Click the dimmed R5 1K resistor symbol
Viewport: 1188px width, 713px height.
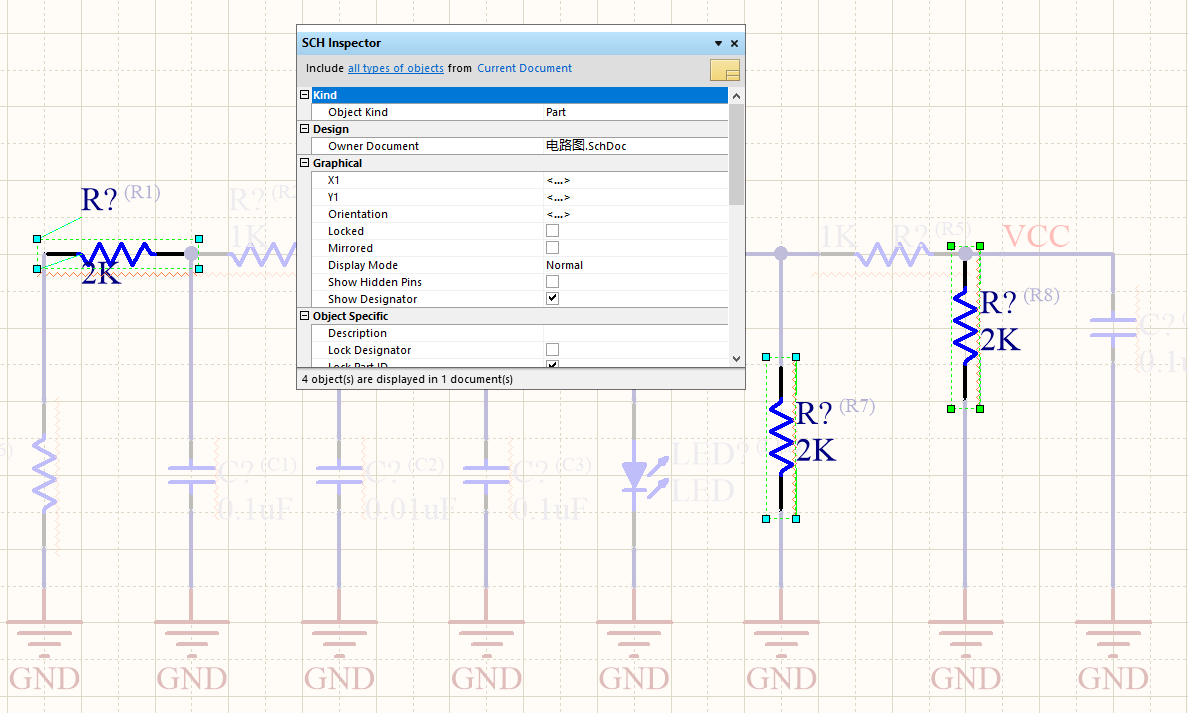pyautogui.click(x=893, y=254)
